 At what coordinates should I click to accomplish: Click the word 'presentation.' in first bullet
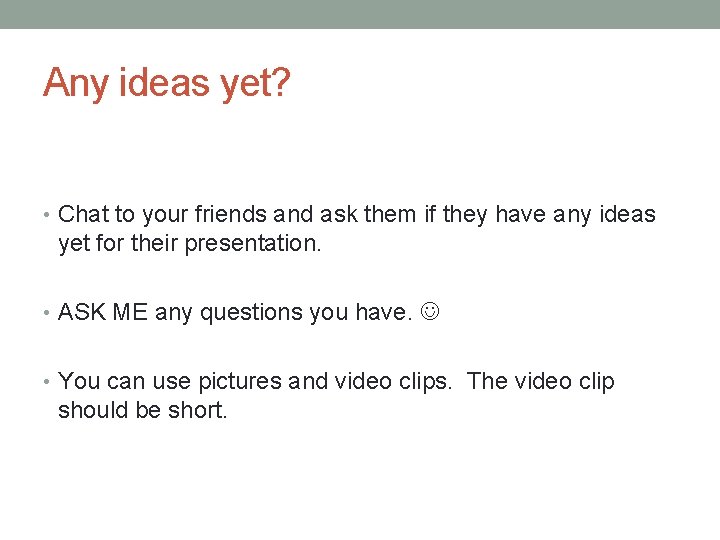253,244
